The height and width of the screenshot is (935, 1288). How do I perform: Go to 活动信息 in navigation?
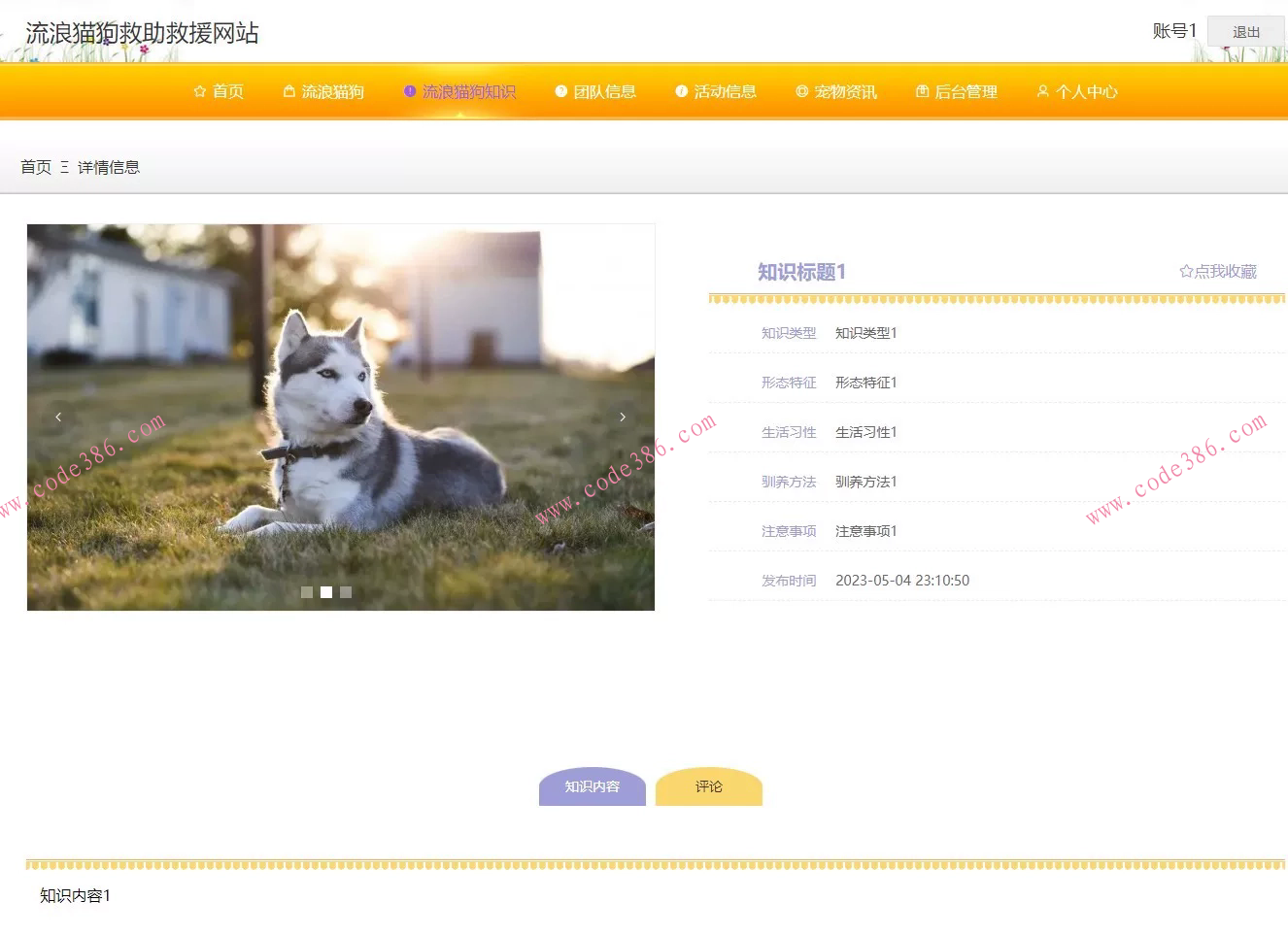point(716,91)
